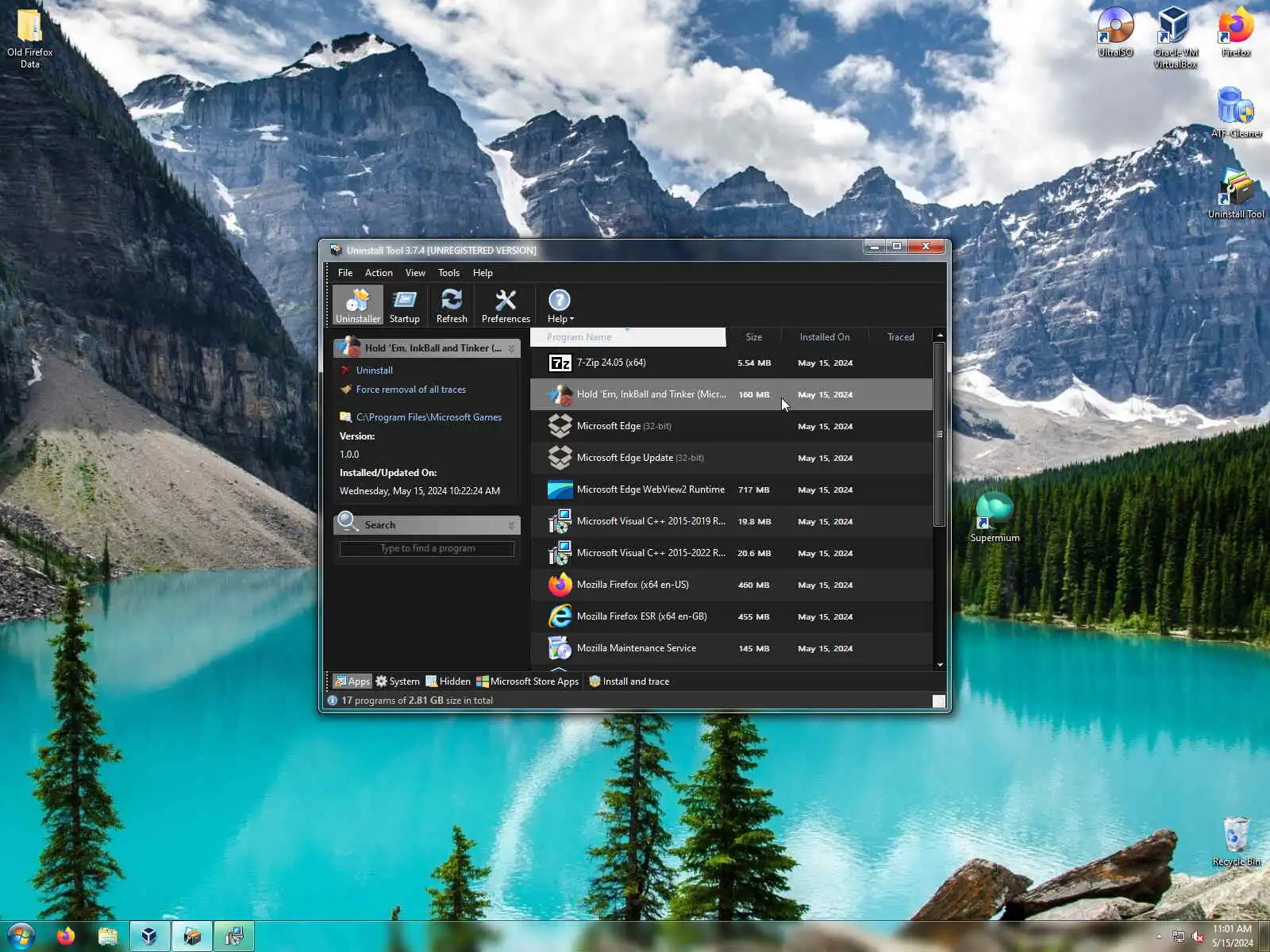Click the list scrollbar up arrow

(x=940, y=335)
